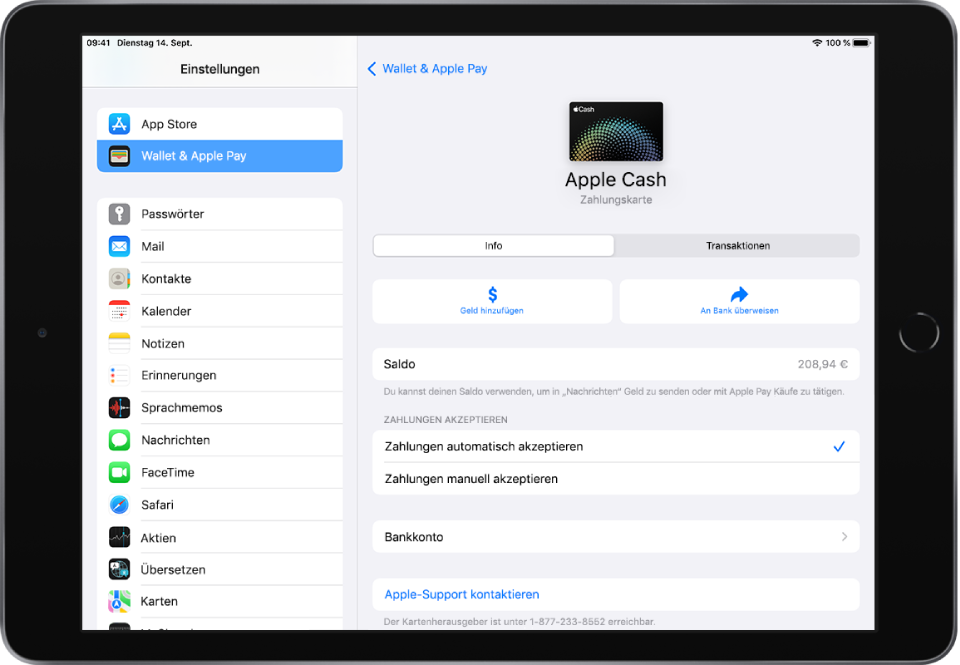Image resolution: width=960 pixels, height=665 pixels.
Task: Open Aktien settings label
Action: [x=159, y=538]
